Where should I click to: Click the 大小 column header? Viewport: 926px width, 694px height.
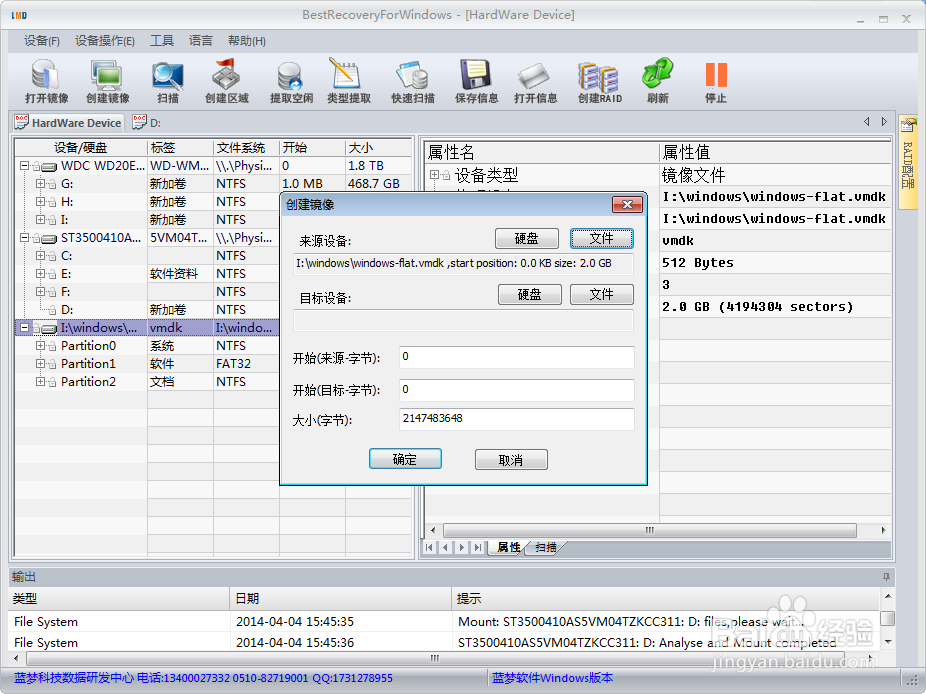pyautogui.click(x=378, y=148)
